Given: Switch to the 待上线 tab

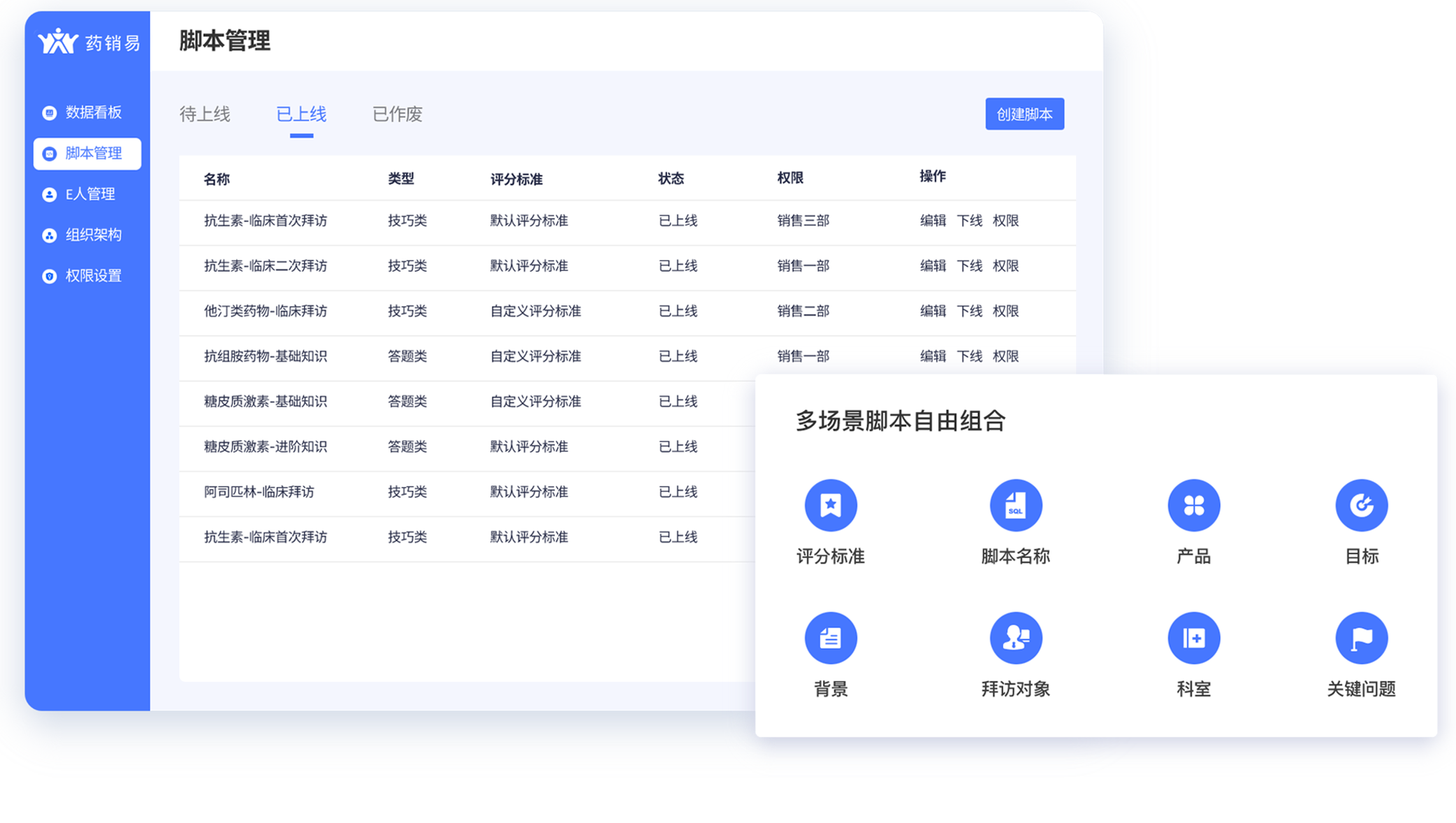Looking at the screenshot, I should coord(205,114).
